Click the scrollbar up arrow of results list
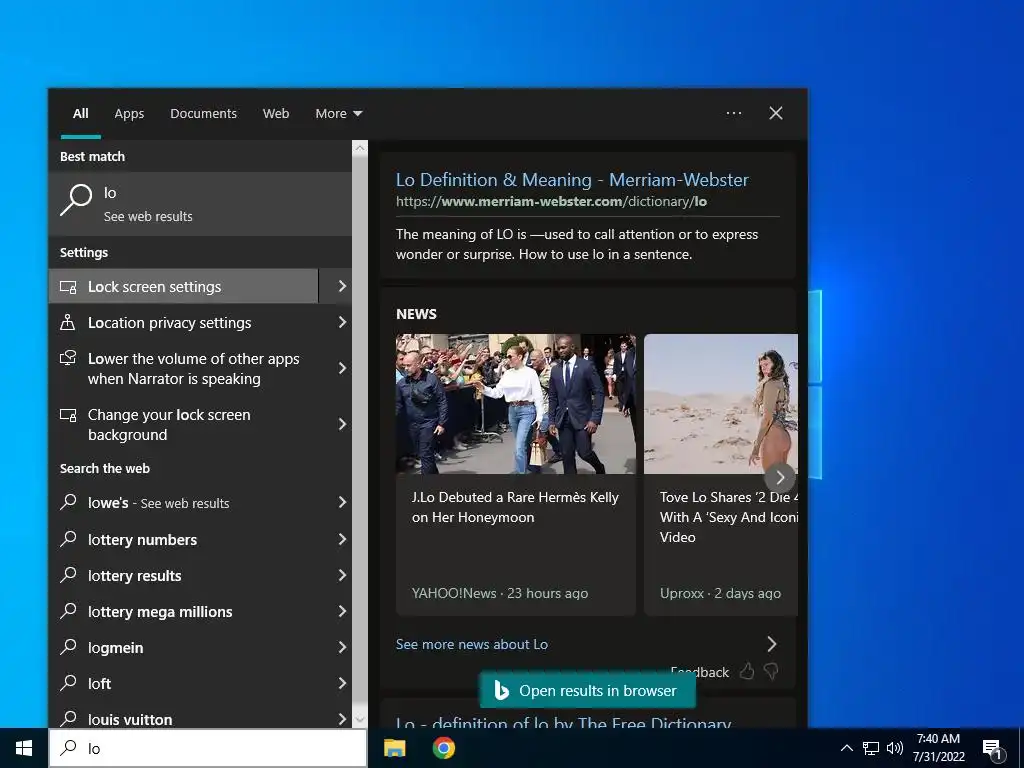Screen dimensions: 1024x768 [x=360, y=148]
